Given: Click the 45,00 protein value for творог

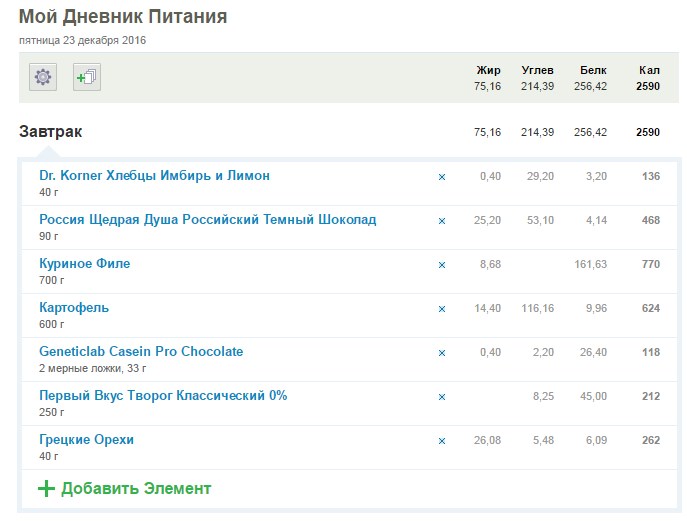Looking at the screenshot, I should click(x=593, y=396).
